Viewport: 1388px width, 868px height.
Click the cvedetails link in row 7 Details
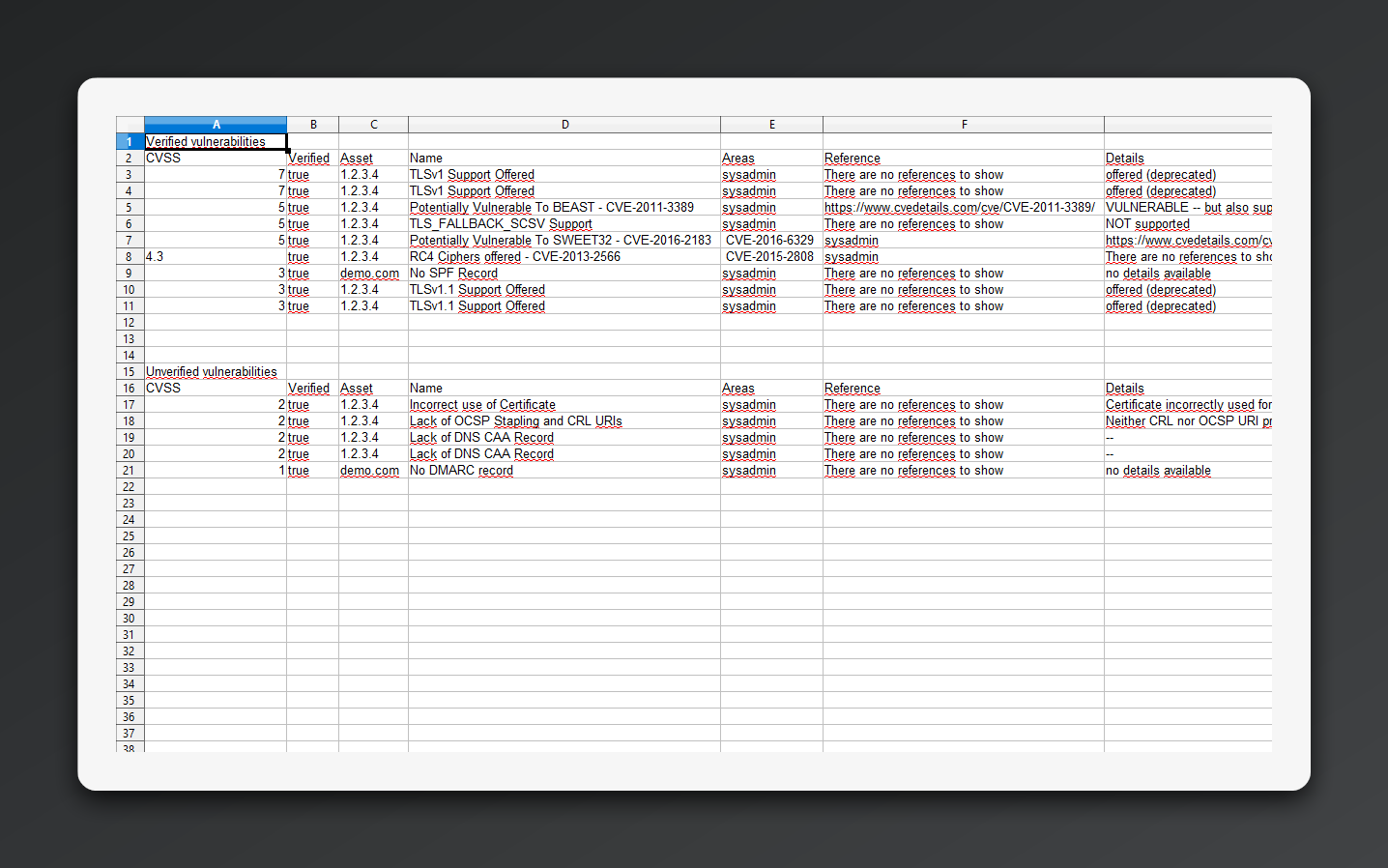click(x=1187, y=240)
